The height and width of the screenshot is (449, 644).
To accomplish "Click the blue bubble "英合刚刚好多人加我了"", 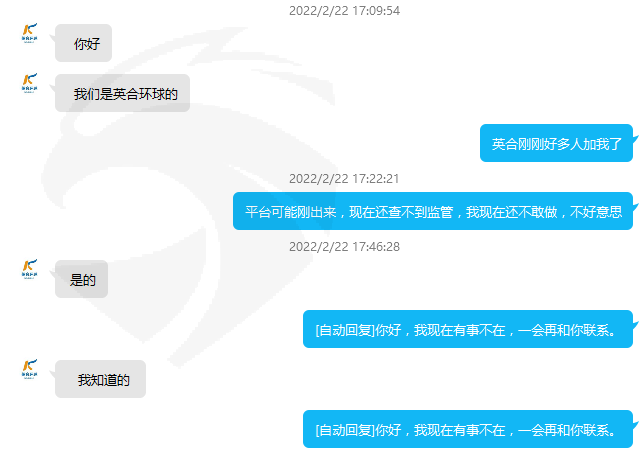I will 556,143.
